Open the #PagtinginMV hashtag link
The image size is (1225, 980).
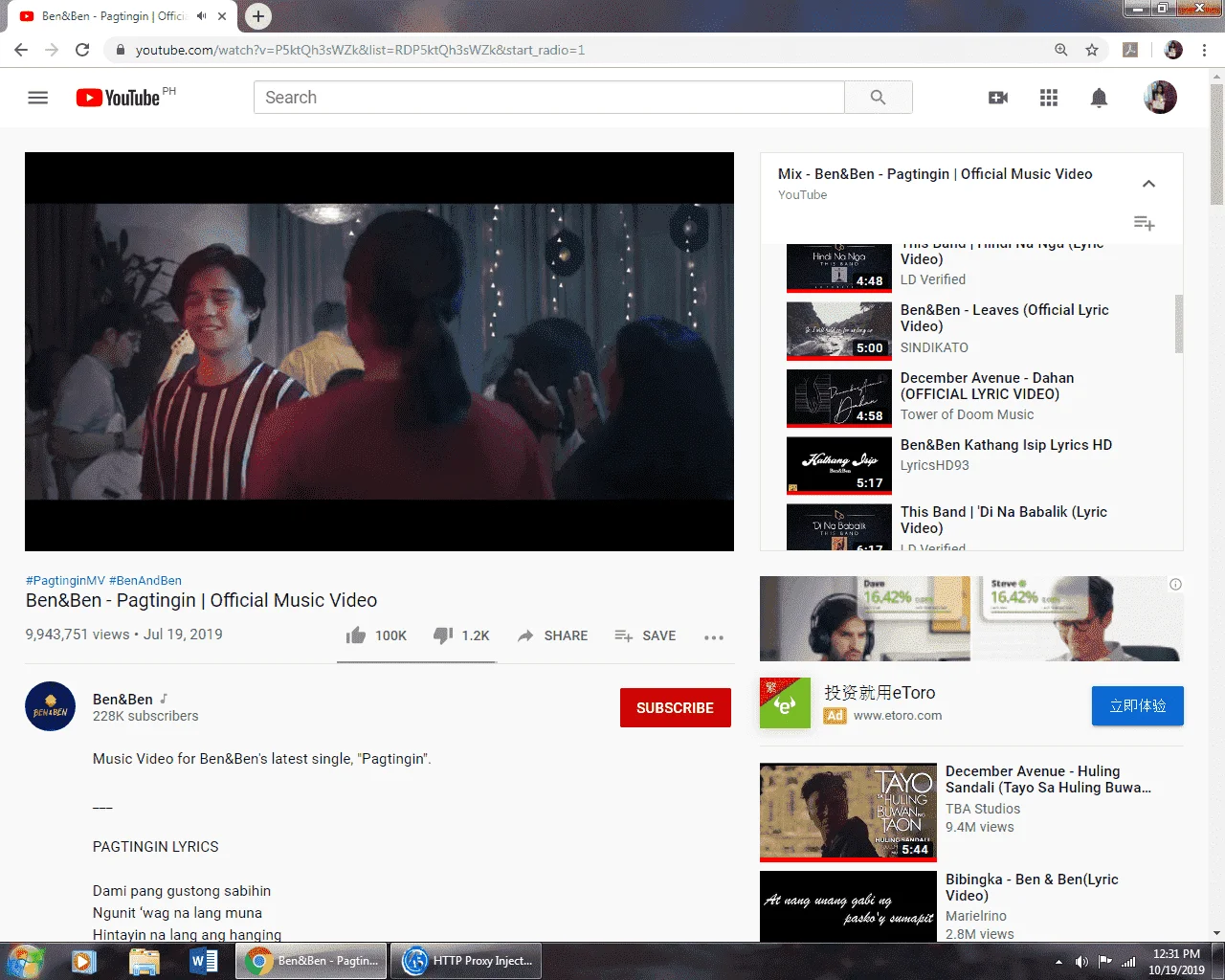pyautogui.click(x=65, y=580)
